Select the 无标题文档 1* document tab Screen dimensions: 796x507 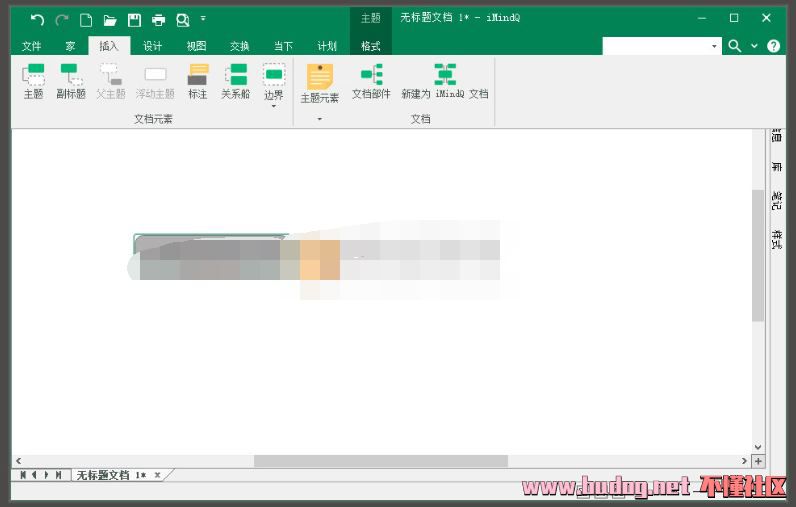point(111,475)
